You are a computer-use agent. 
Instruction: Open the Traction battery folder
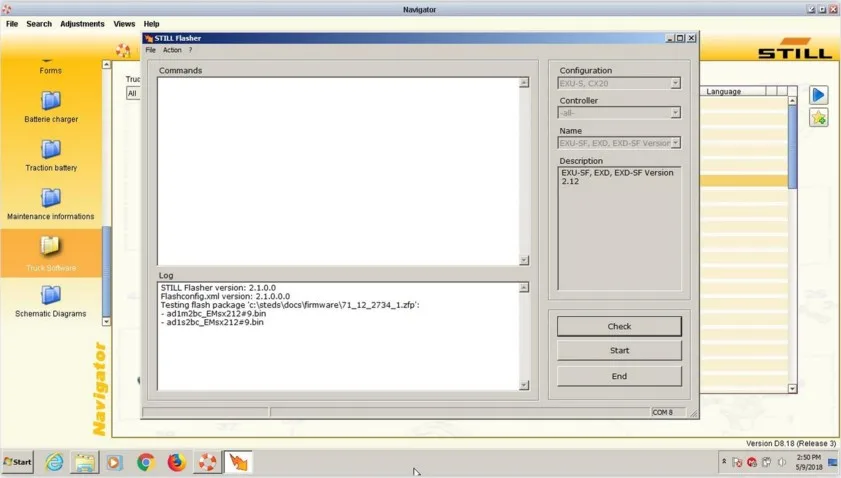pos(51,156)
